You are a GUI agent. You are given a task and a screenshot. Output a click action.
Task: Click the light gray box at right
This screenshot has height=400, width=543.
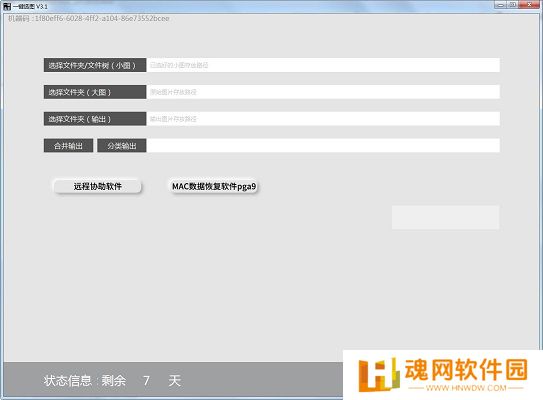[446, 217]
